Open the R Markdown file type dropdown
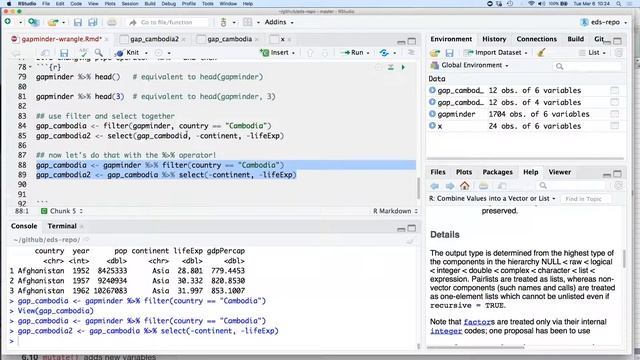 pos(395,211)
